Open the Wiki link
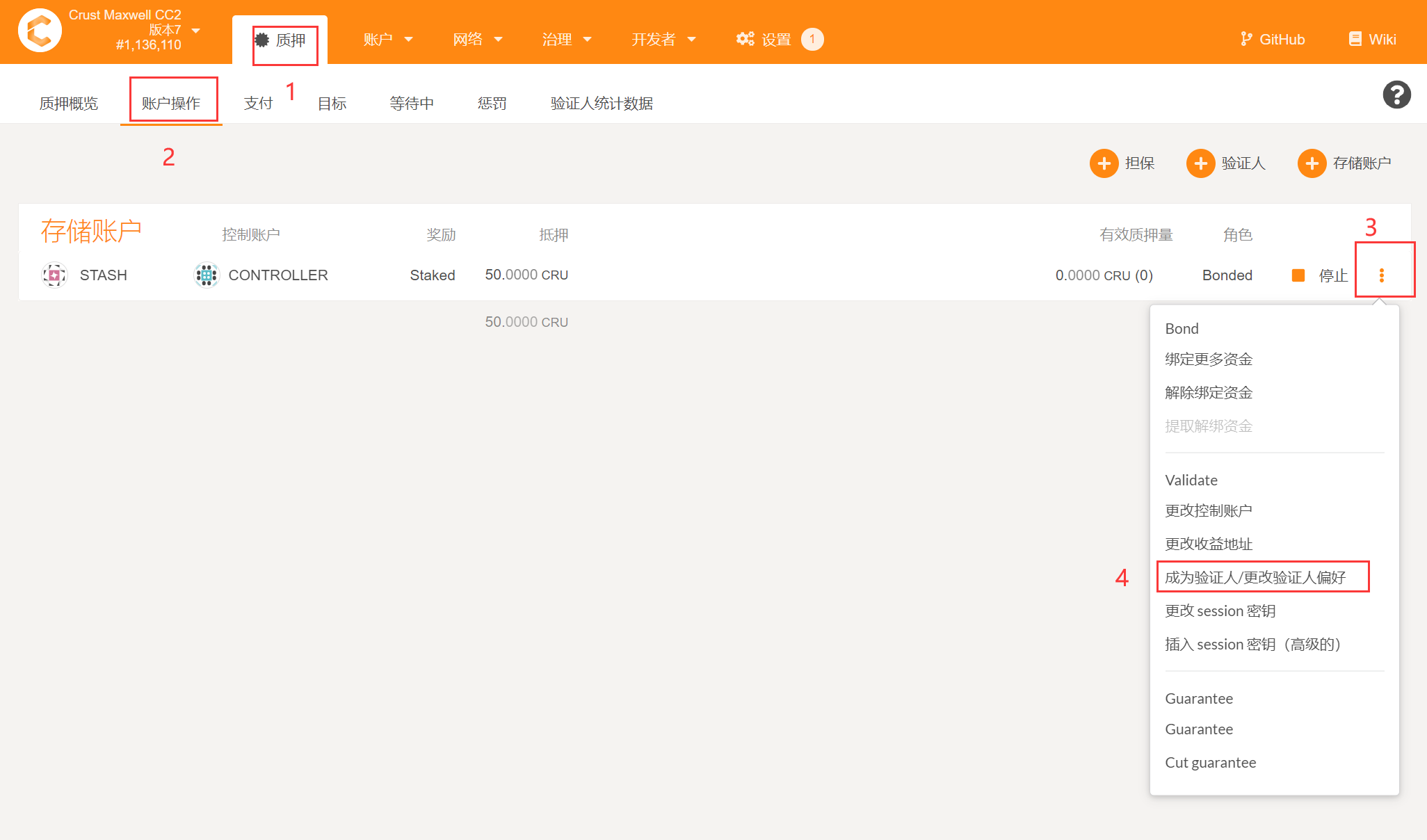Screen dimensions: 1427x840 point(1372,40)
